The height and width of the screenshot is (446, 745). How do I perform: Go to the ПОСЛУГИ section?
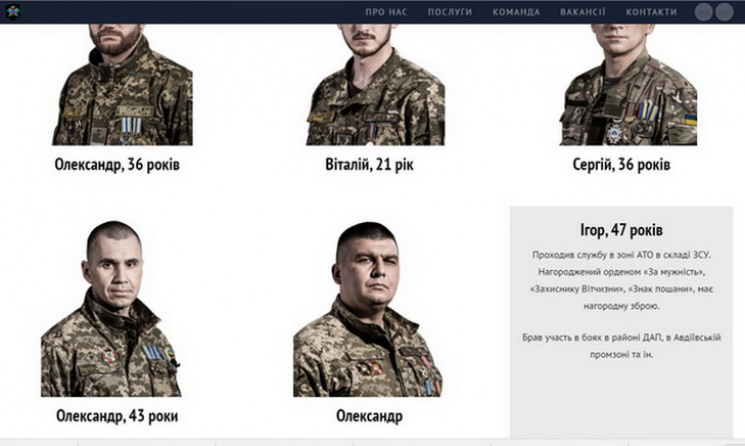coord(449,12)
